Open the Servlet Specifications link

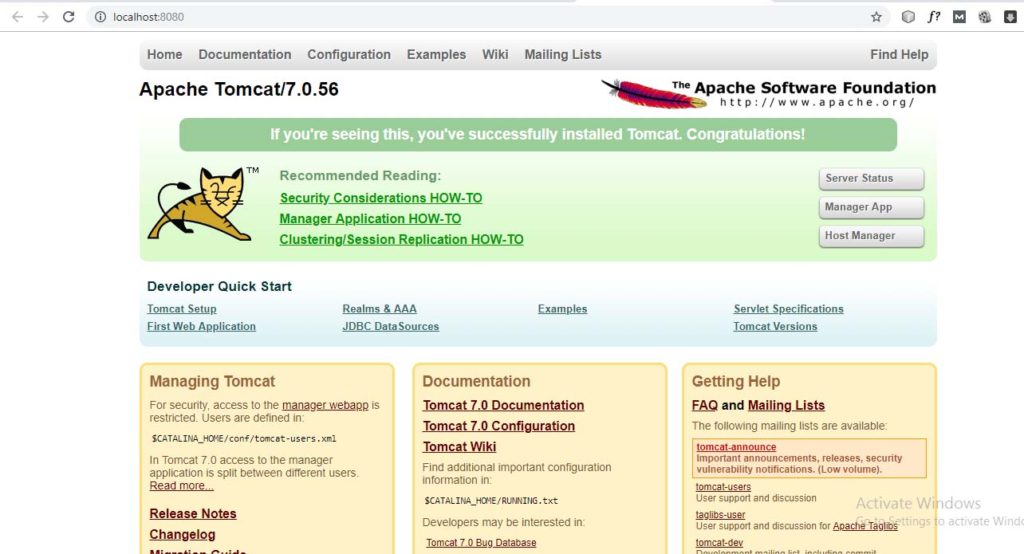point(788,309)
